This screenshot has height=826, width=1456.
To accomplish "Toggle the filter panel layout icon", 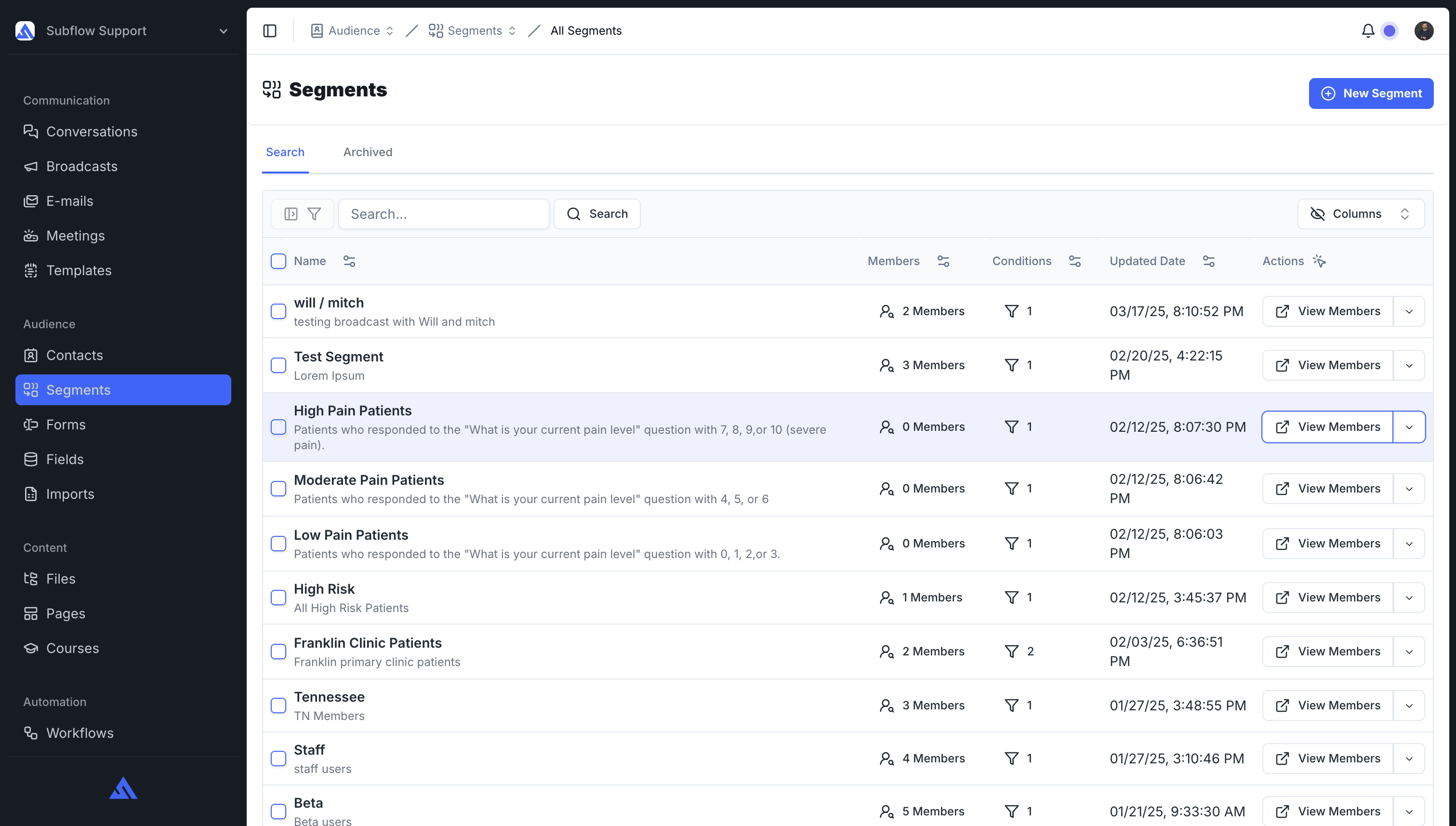I will point(291,214).
